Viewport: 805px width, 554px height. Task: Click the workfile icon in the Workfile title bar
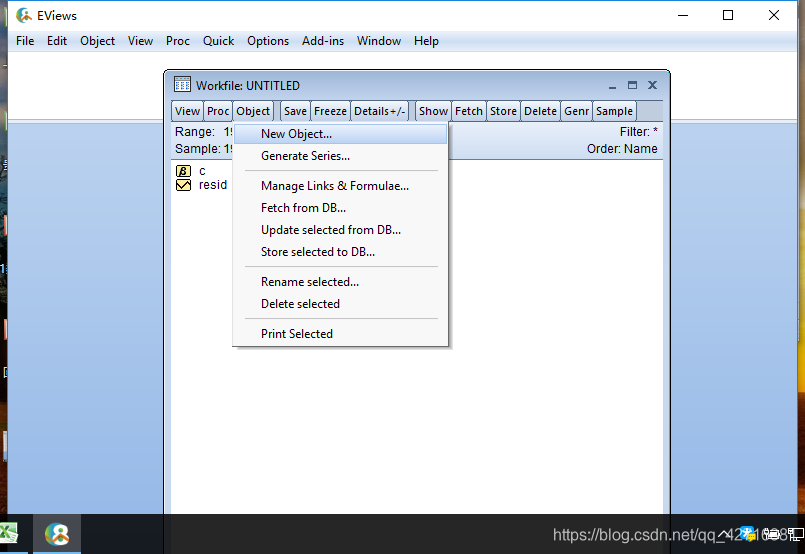[182, 84]
